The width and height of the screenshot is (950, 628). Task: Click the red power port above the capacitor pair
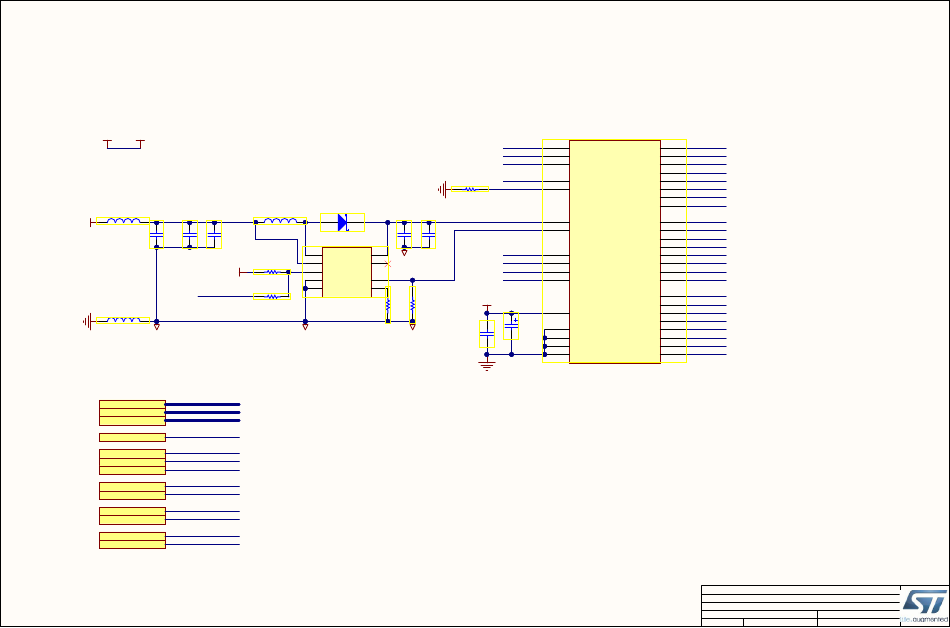click(487, 308)
